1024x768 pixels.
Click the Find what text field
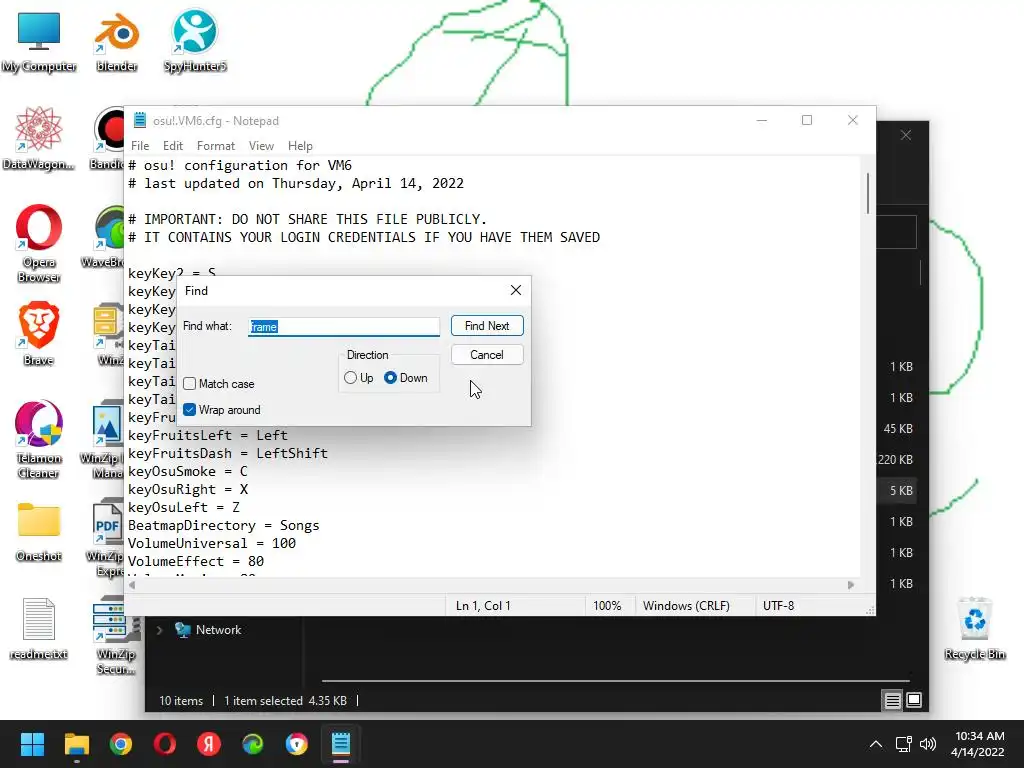click(x=344, y=327)
